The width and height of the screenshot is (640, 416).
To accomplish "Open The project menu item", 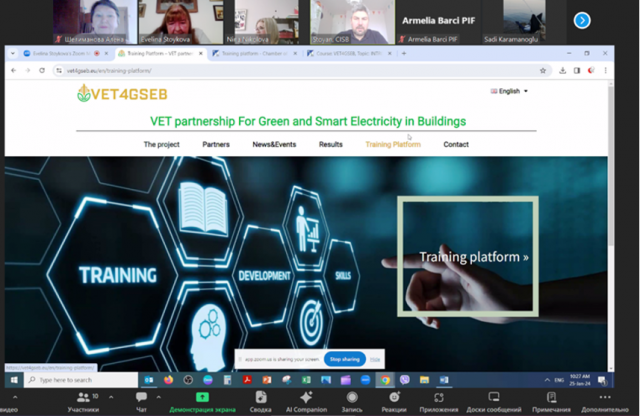I will tap(161, 145).
